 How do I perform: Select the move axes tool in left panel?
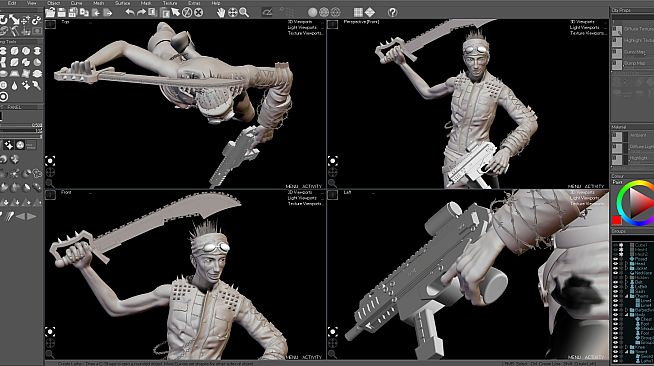click(x=26, y=20)
